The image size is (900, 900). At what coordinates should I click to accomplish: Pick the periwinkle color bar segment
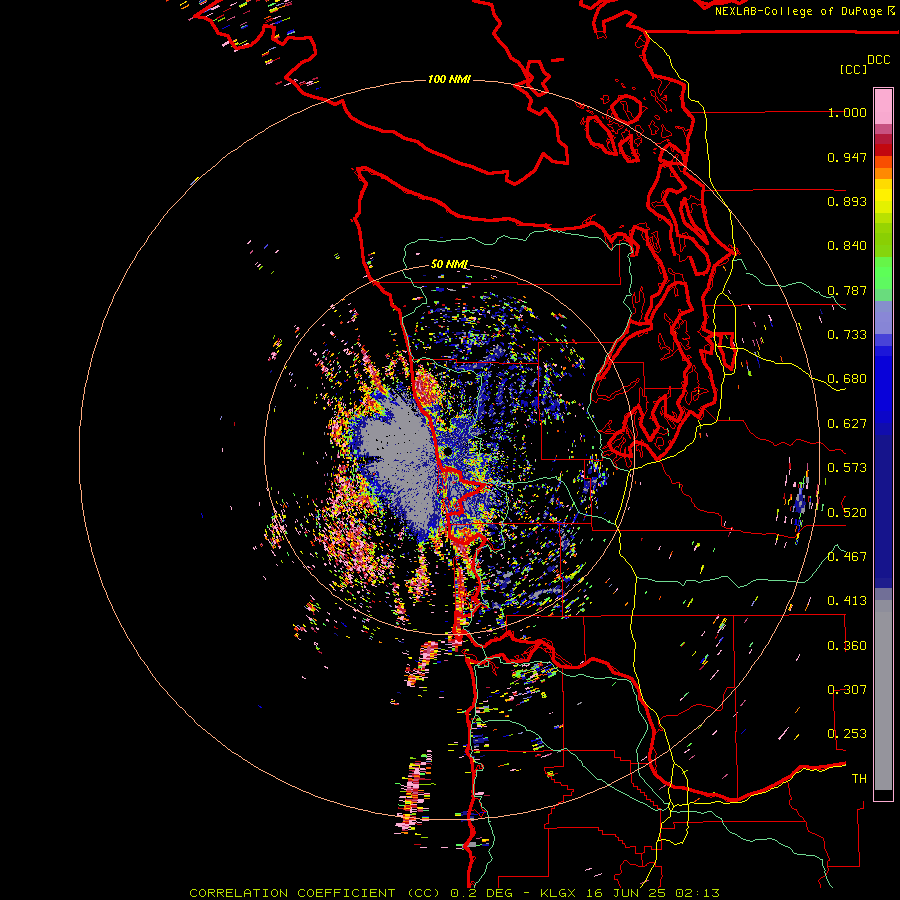(883, 318)
